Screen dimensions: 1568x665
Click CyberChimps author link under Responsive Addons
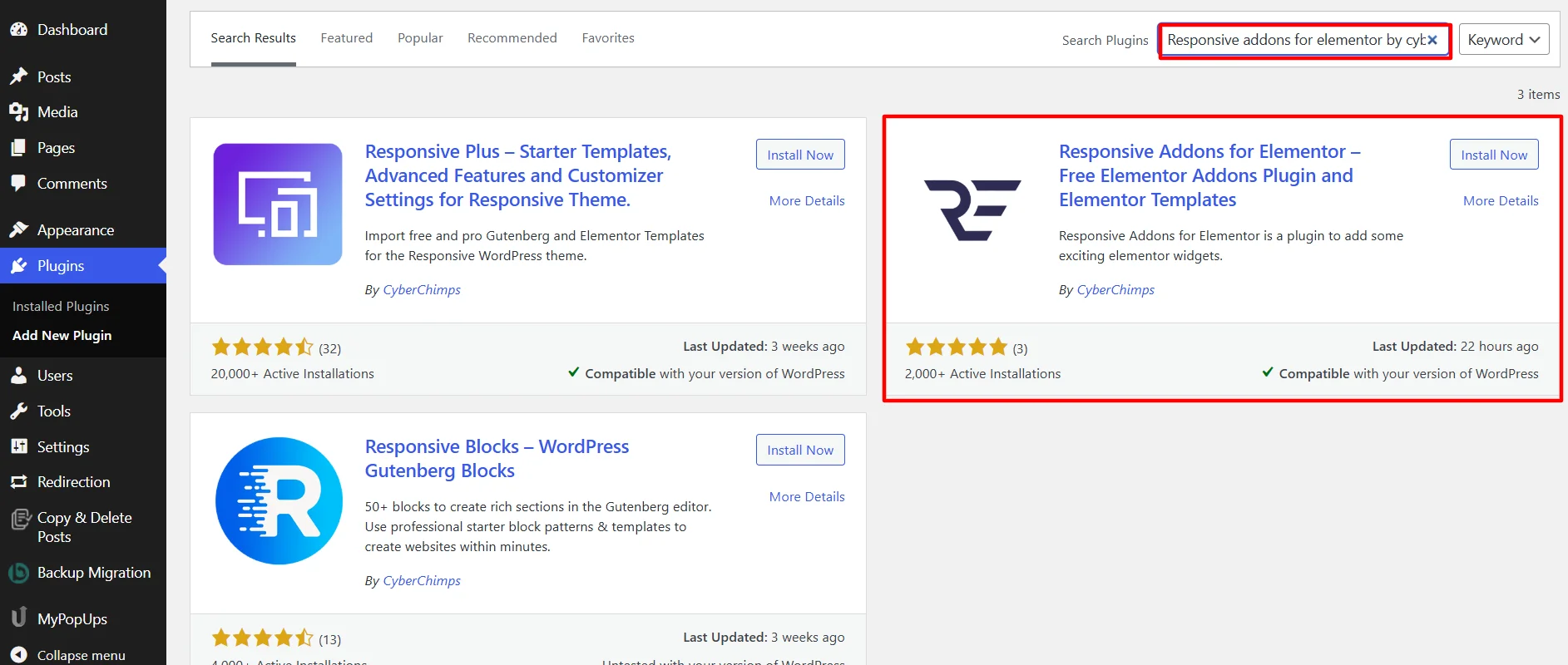click(1115, 289)
